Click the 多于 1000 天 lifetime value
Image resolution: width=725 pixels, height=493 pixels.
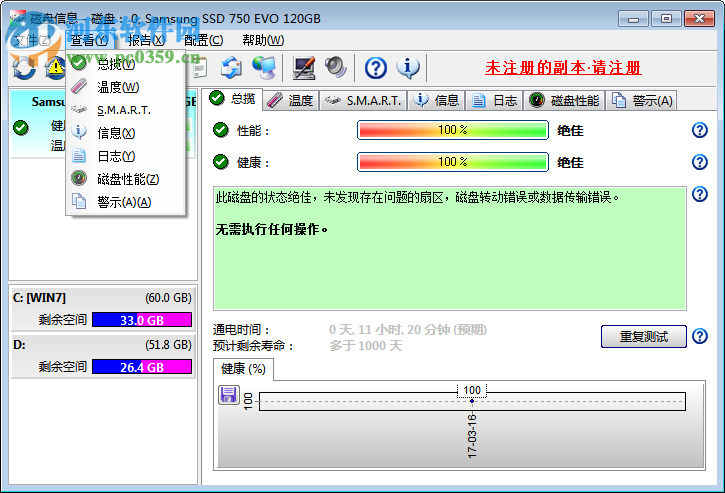click(365, 346)
